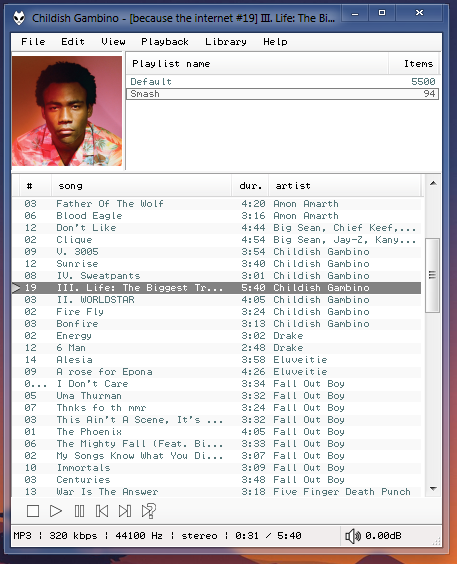The width and height of the screenshot is (457, 564).
Task: Play a random track with the question-mark icon
Action: (x=148, y=511)
